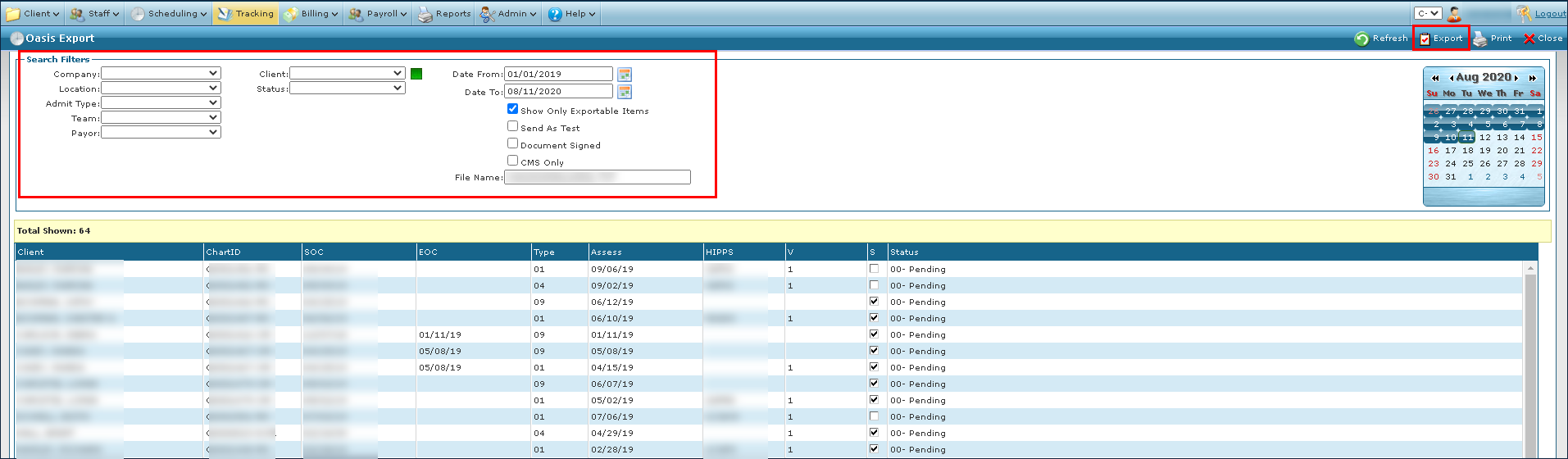Select highlighted day 11 in the calendar

(x=1468, y=138)
